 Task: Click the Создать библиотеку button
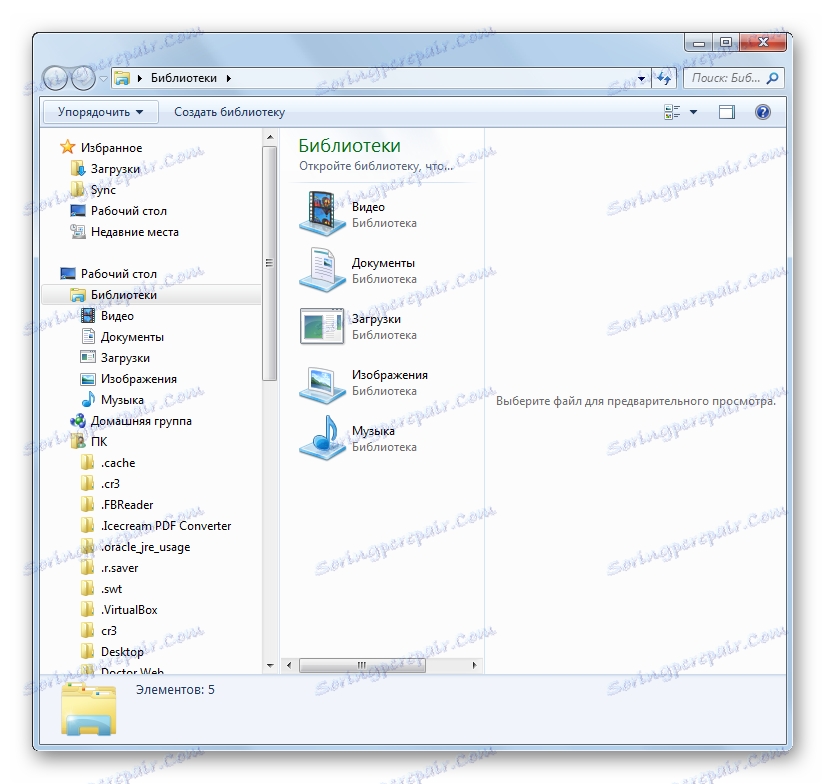230,111
